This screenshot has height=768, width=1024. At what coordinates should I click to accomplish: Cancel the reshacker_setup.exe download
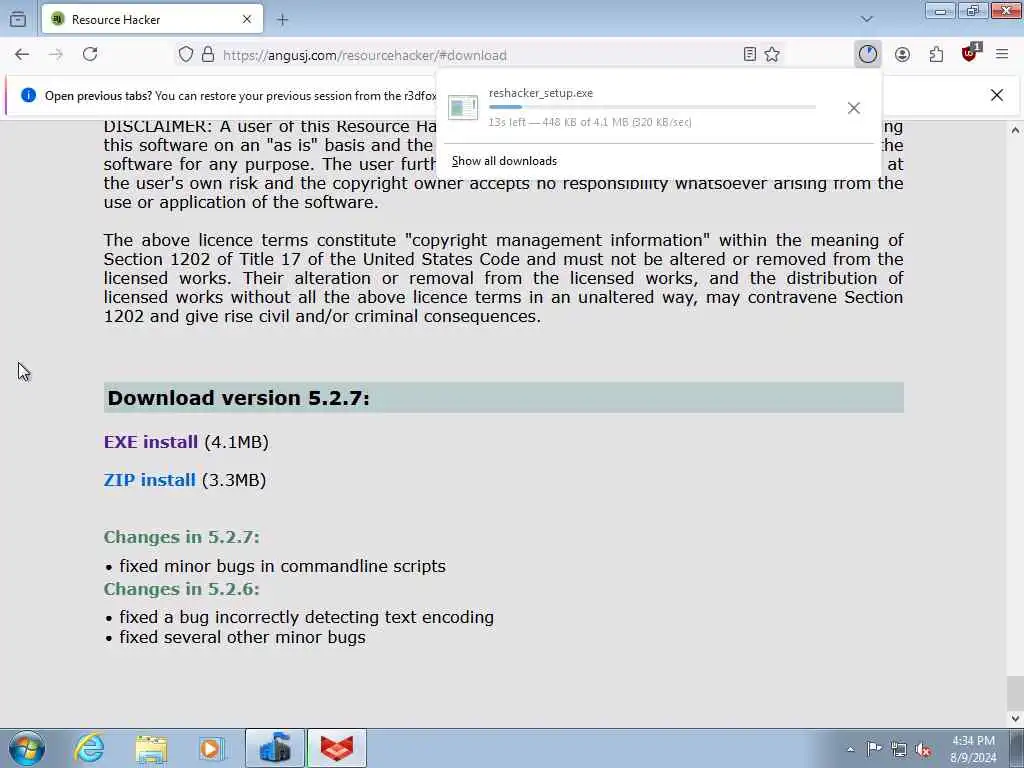click(x=854, y=108)
